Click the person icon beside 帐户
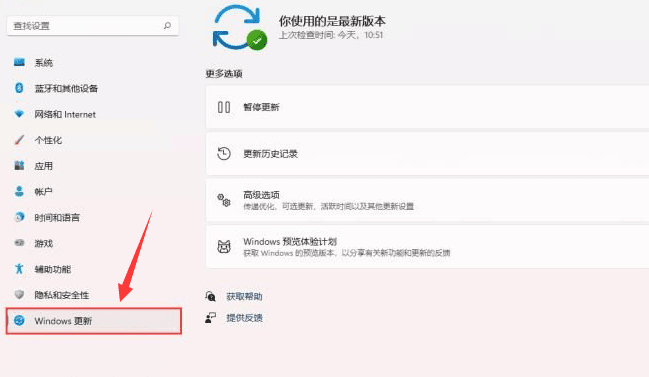This screenshot has height=377, width=649. 19,191
